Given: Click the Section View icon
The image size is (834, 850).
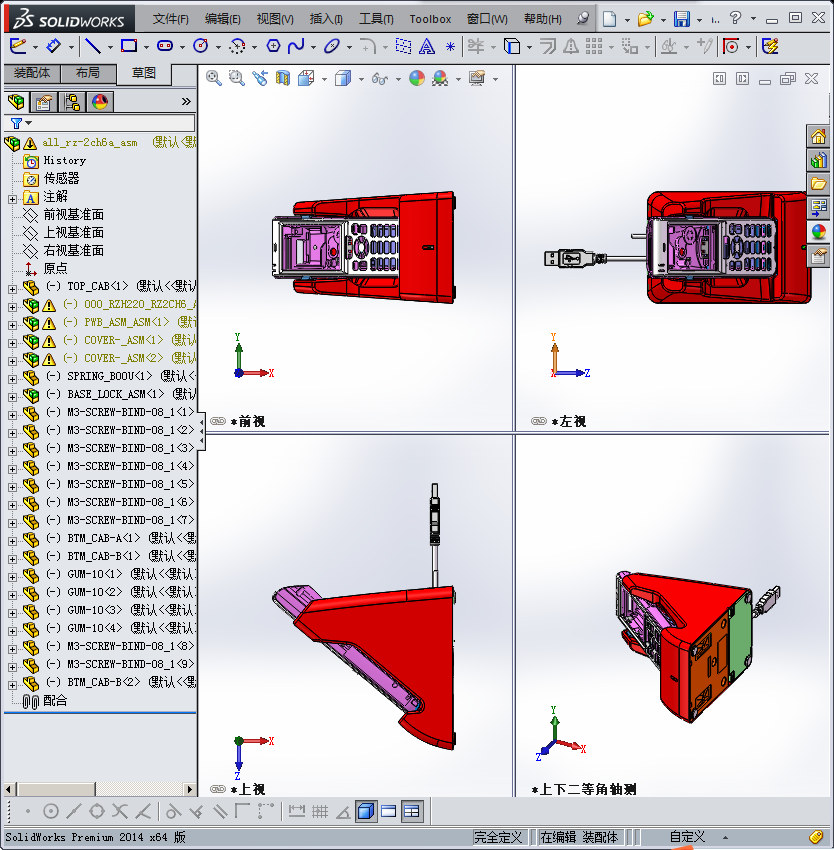Looking at the screenshot, I should (283, 79).
